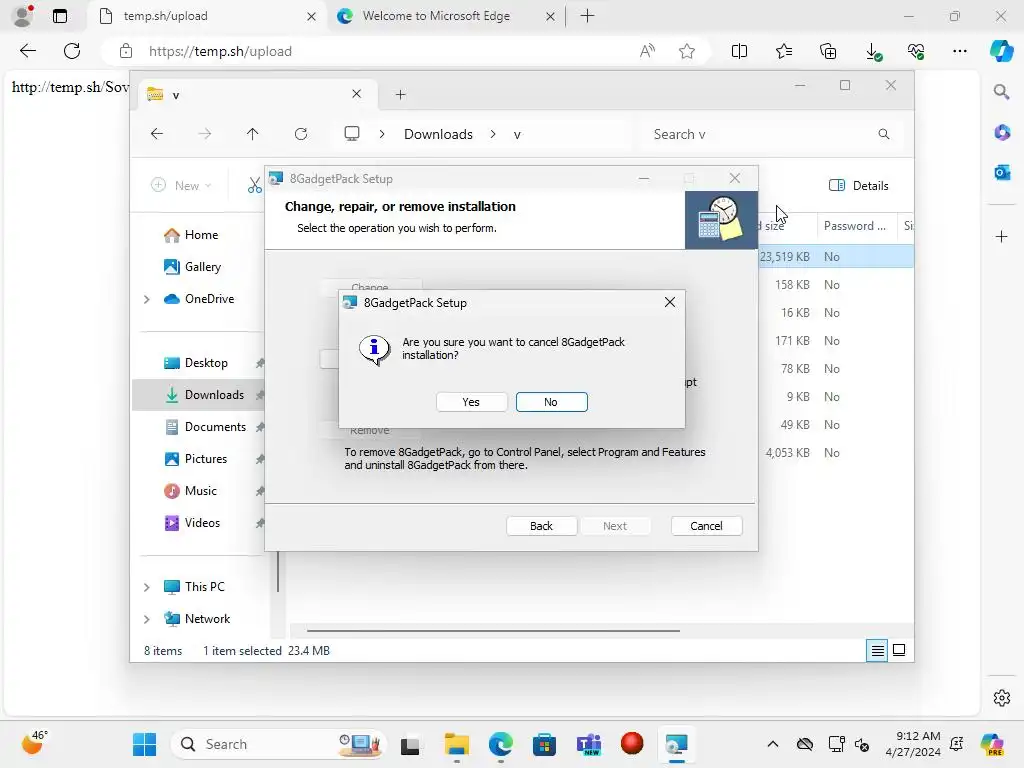Image resolution: width=1024 pixels, height=768 pixels.
Task: Refresh the File Explorer folder view
Action: [x=301, y=134]
